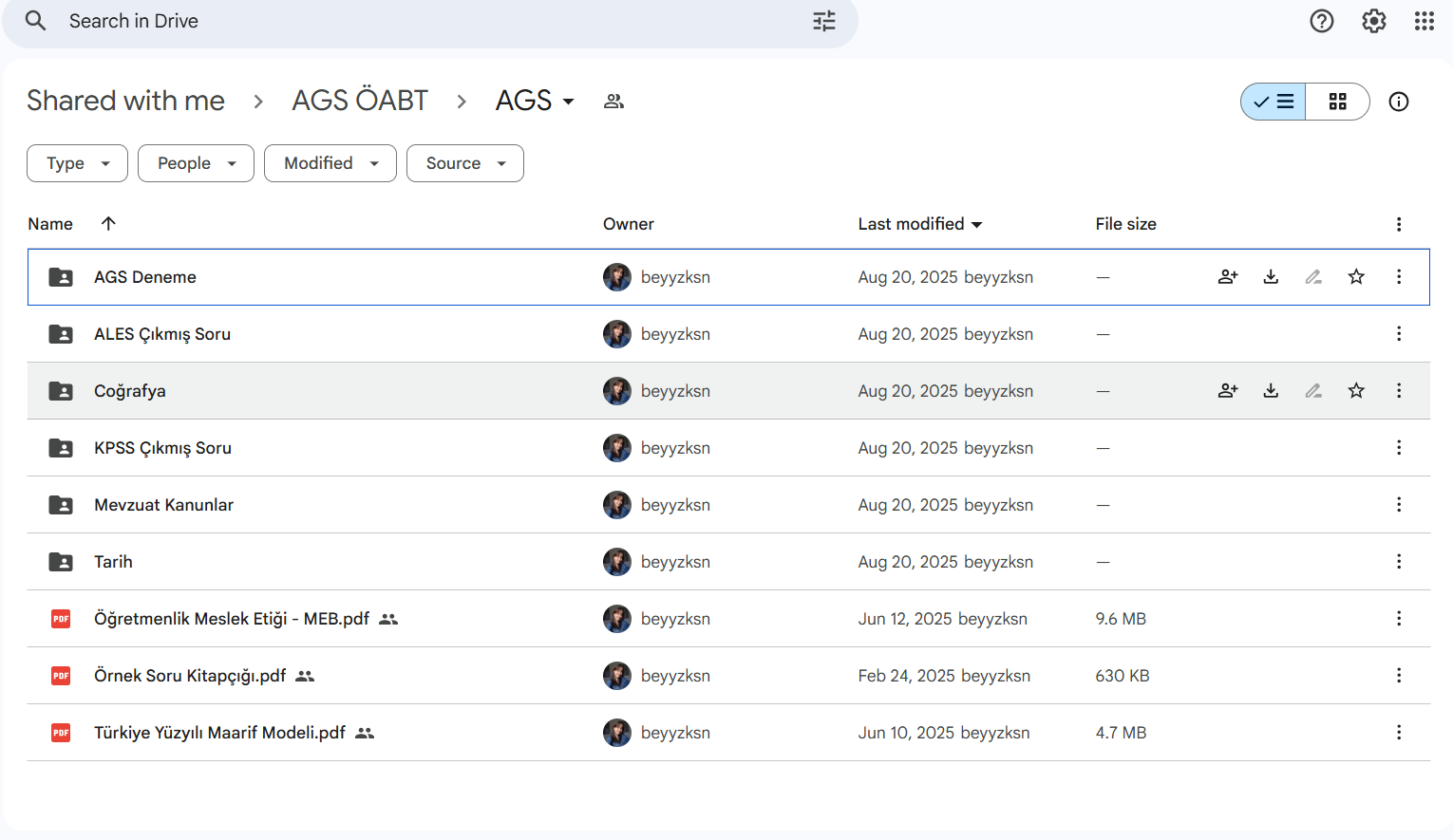Viewport: 1453px width, 840px height.
Task: Click share icon on AGS Deneme row
Action: click(x=1228, y=277)
